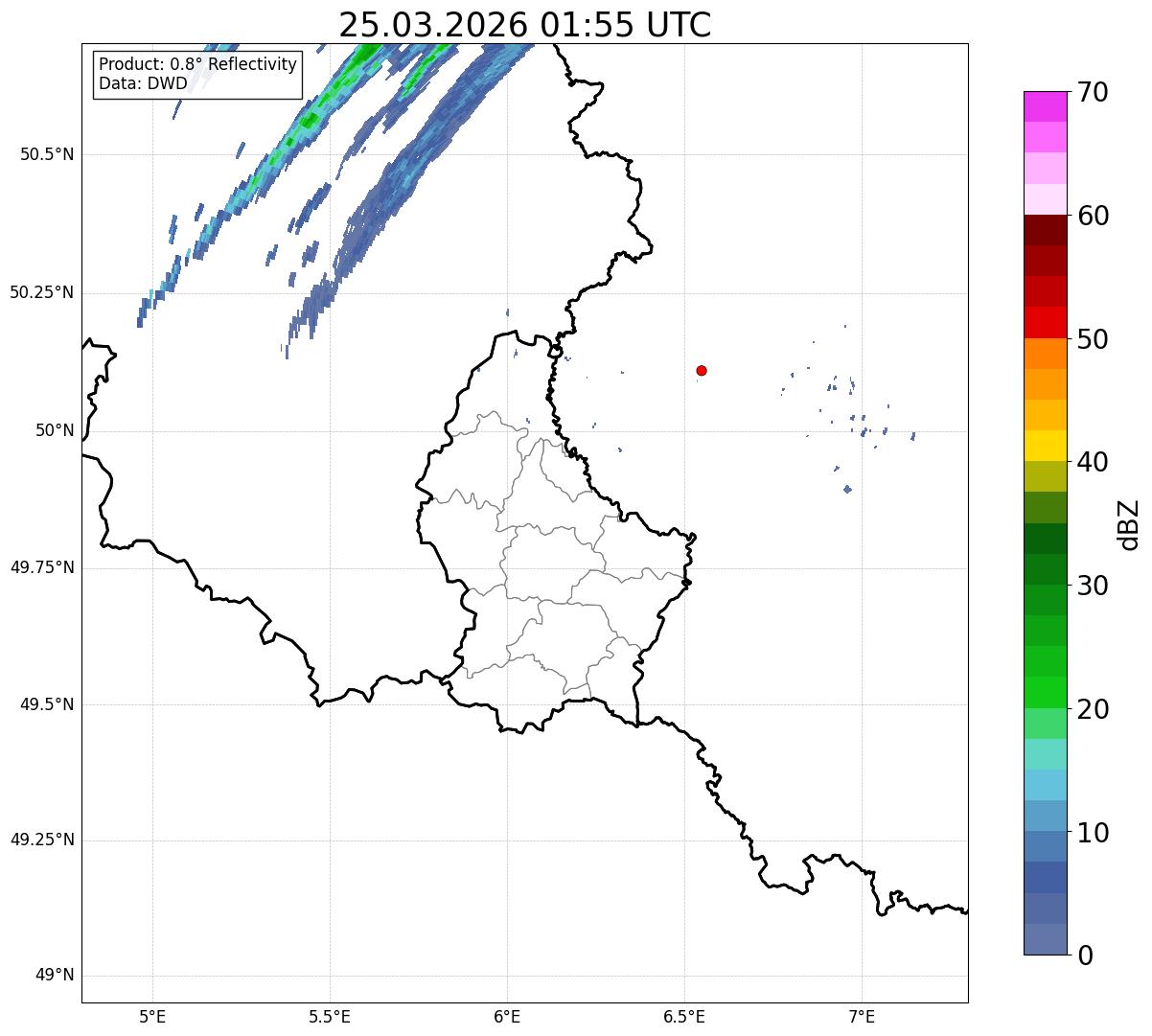Click the colorbar 50 tick label
This screenshot has width=1152, height=1036.
click(x=1093, y=339)
